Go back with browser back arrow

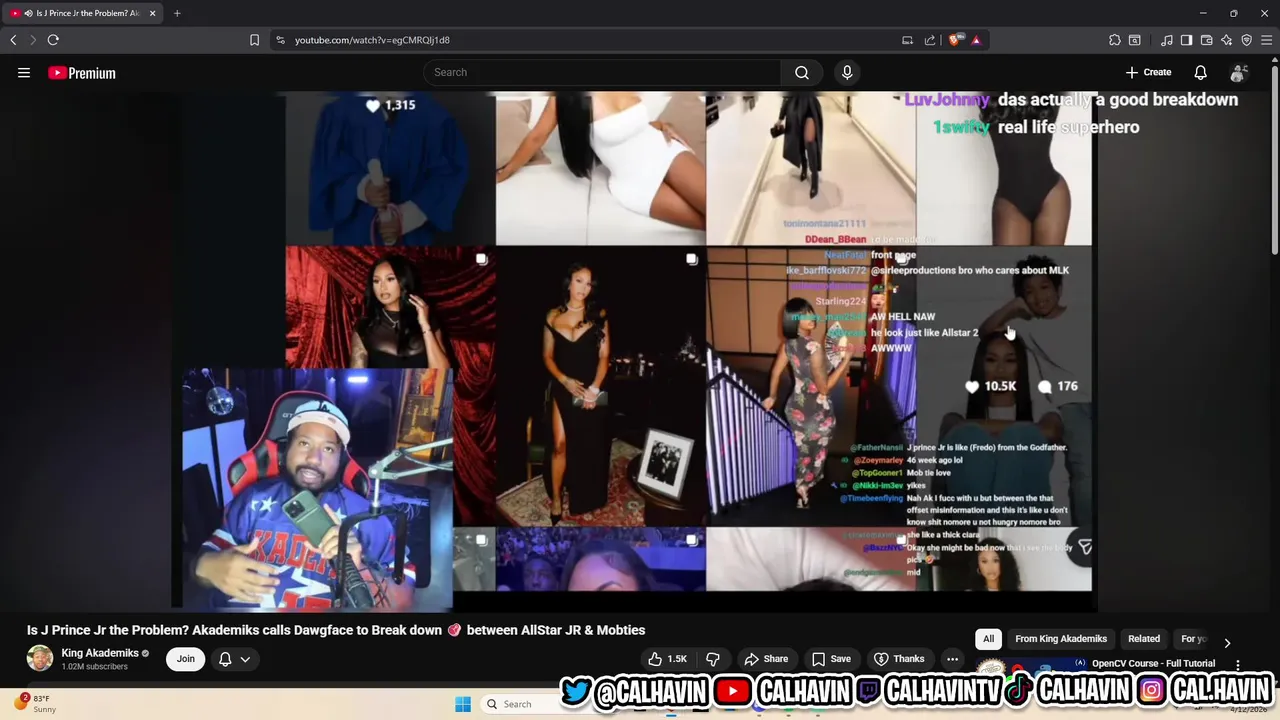click(x=13, y=40)
